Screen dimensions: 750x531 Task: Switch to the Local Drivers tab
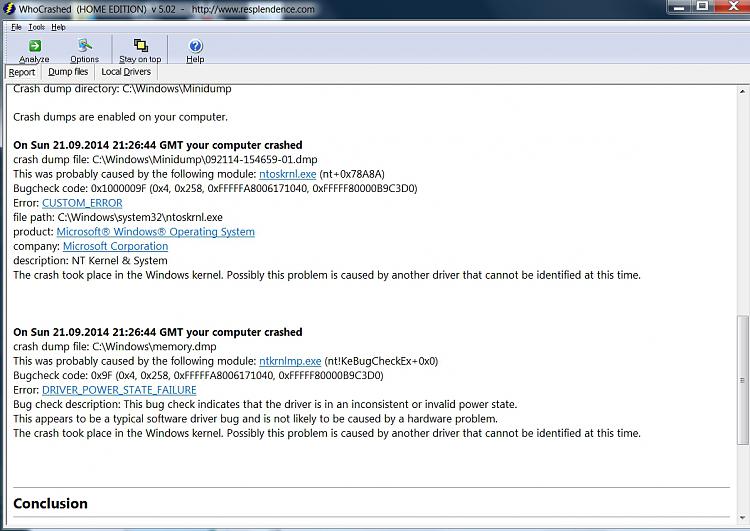[126, 72]
